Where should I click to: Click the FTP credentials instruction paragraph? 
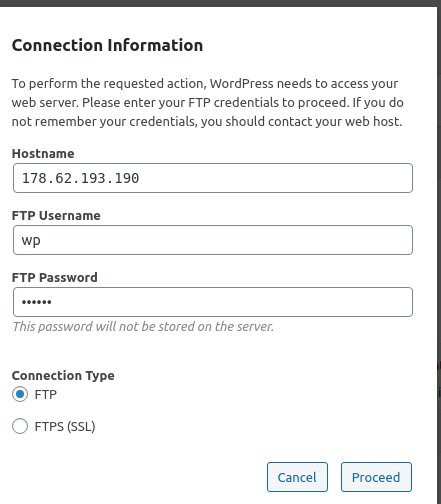pos(207,102)
